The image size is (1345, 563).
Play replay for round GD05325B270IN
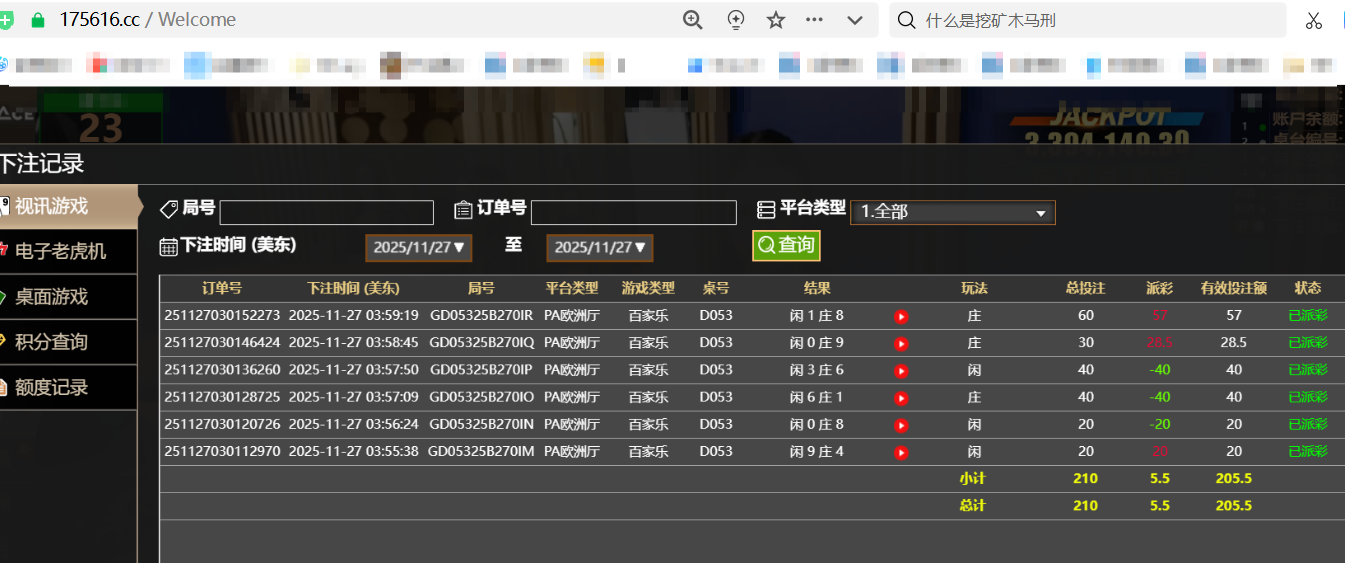(x=901, y=425)
